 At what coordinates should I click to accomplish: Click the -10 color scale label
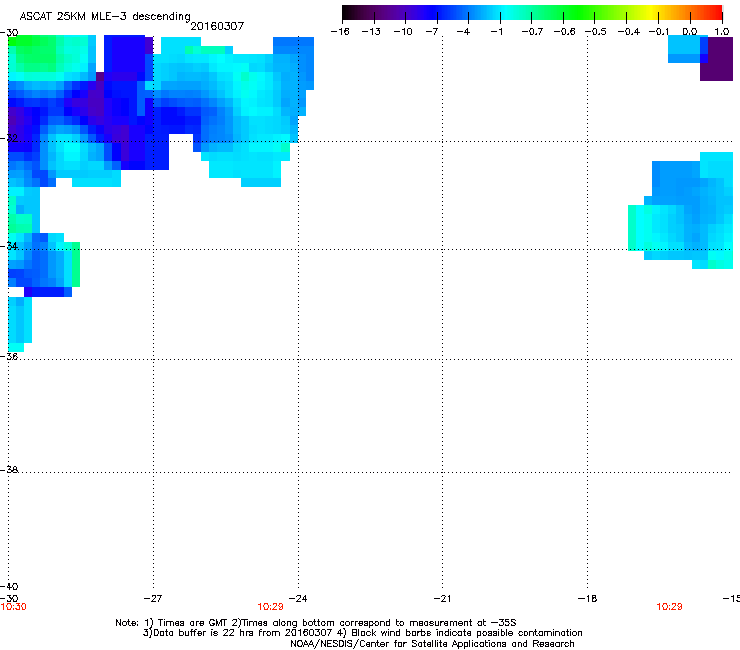pos(404,32)
